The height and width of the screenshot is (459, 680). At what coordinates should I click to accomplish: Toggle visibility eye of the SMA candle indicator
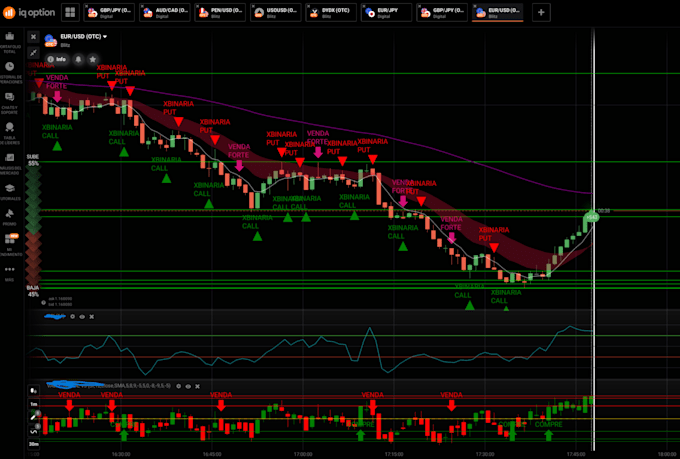tap(188, 386)
